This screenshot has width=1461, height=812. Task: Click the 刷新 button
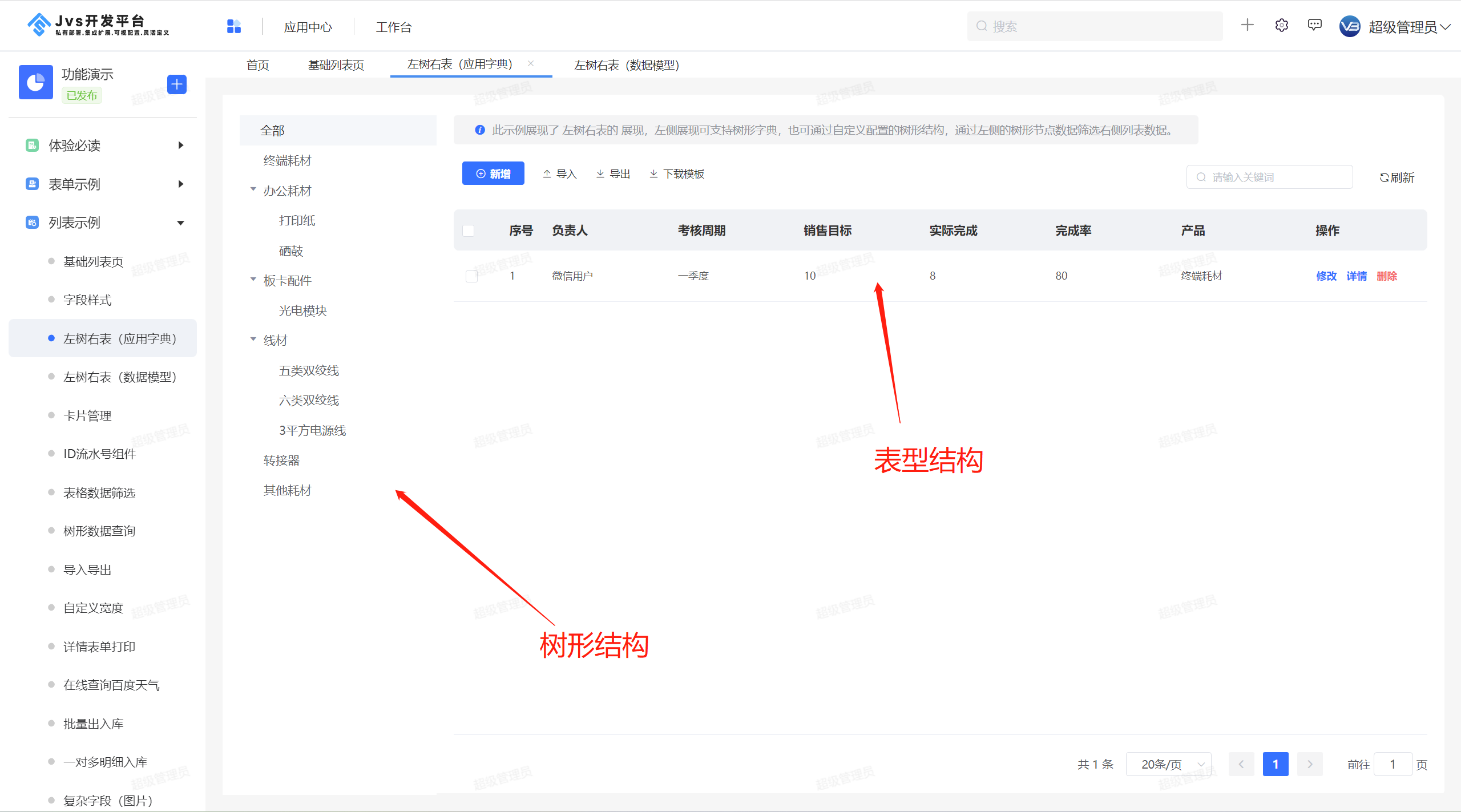(x=1397, y=177)
